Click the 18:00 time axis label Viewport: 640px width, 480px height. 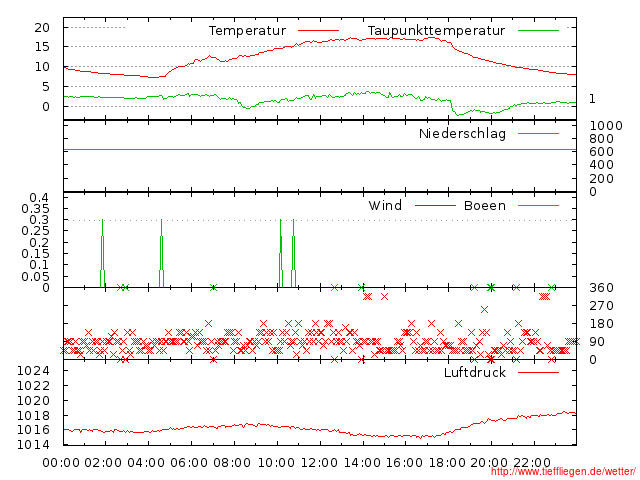447,463
